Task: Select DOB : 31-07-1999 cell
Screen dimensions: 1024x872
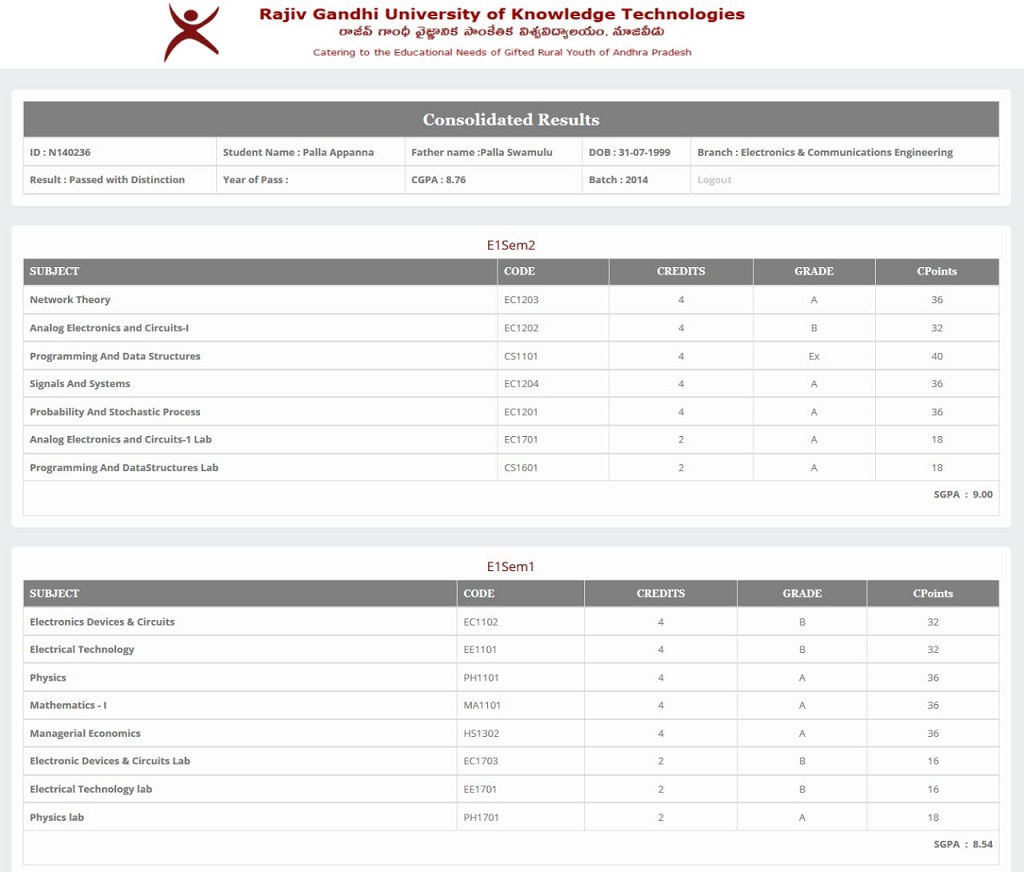Action: tap(636, 152)
